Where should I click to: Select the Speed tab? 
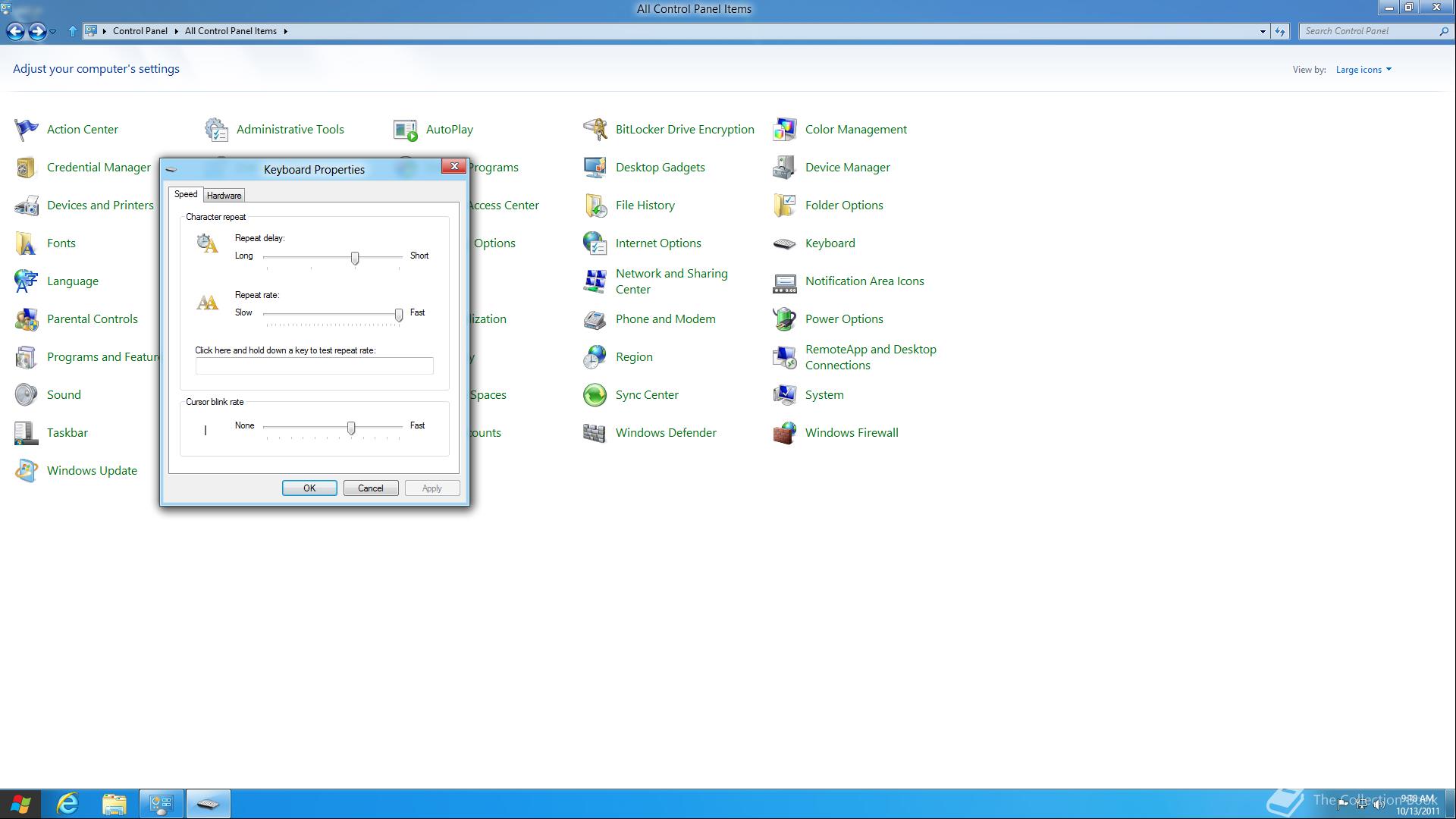186,194
